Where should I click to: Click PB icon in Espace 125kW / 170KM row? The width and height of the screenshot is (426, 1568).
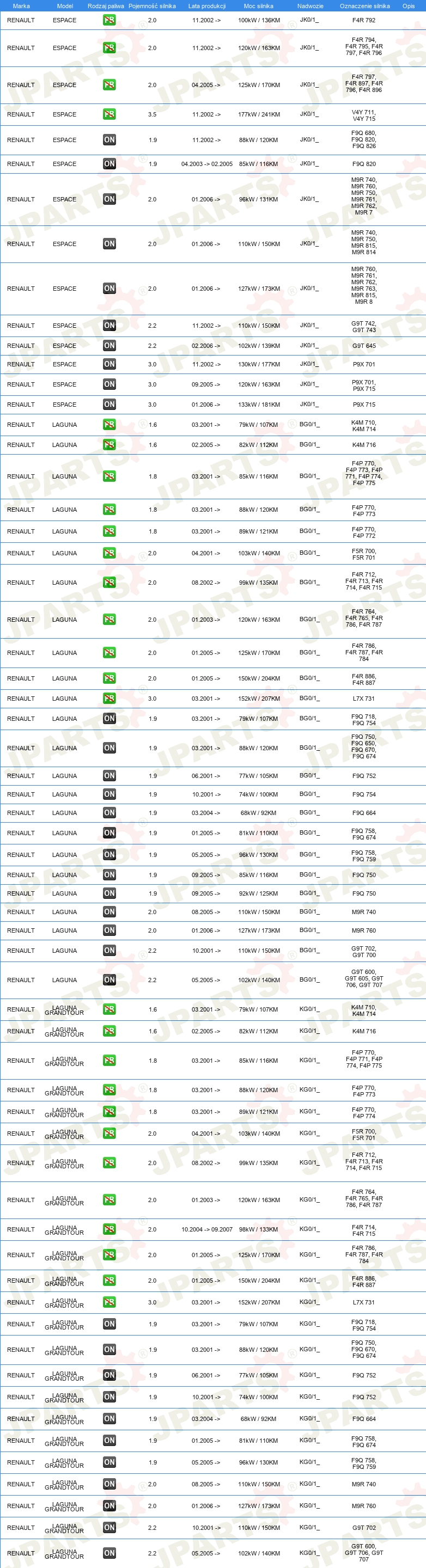(109, 84)
